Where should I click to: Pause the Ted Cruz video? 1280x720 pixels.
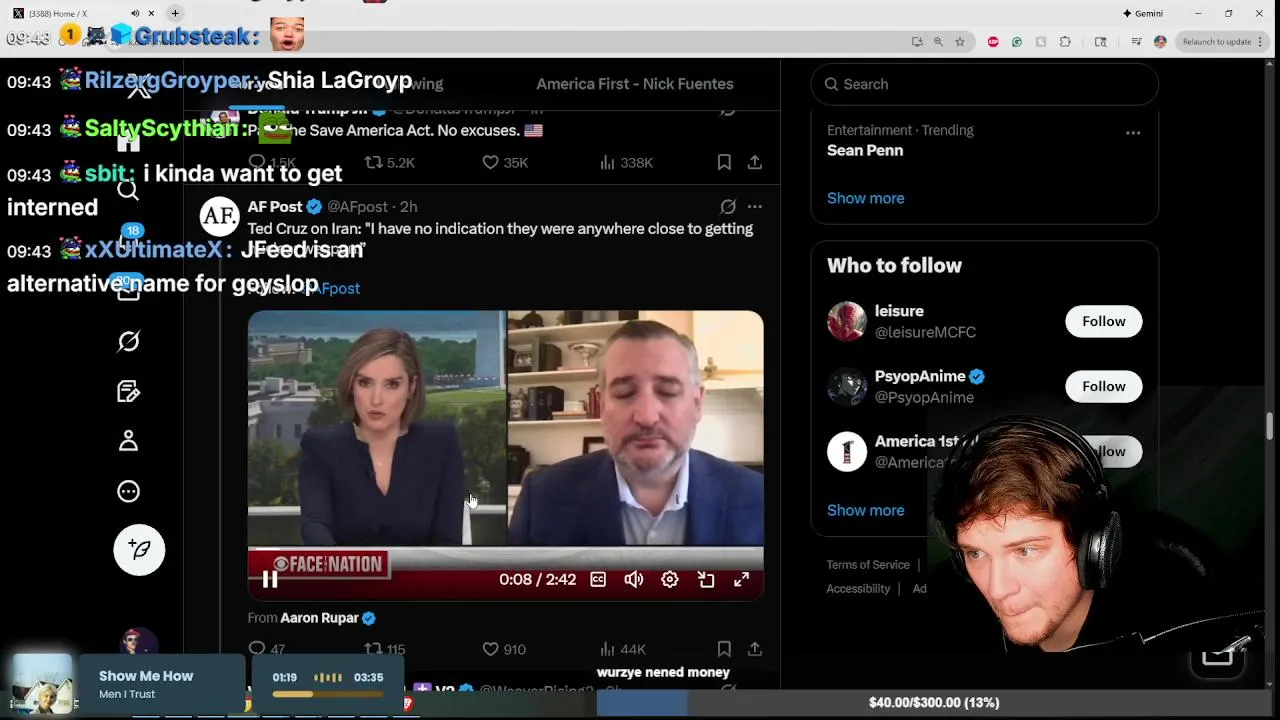270,579
